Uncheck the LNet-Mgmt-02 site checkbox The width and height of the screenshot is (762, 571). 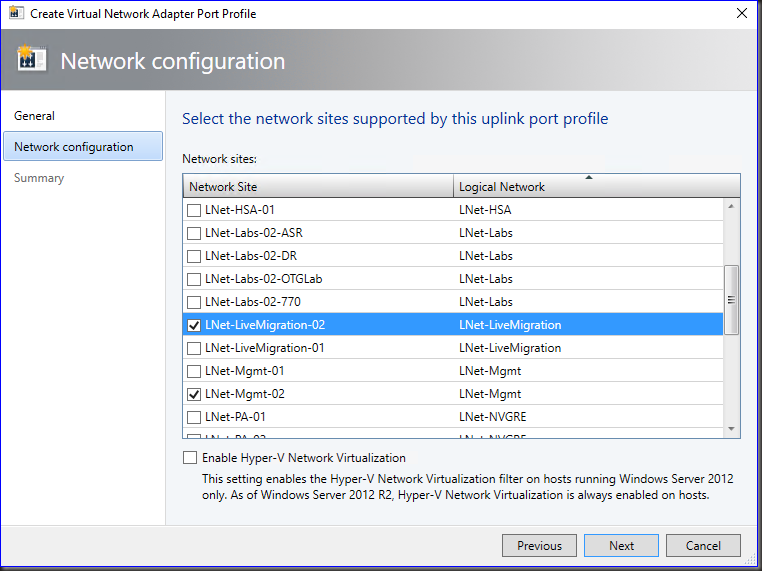[x=195, y=394]
